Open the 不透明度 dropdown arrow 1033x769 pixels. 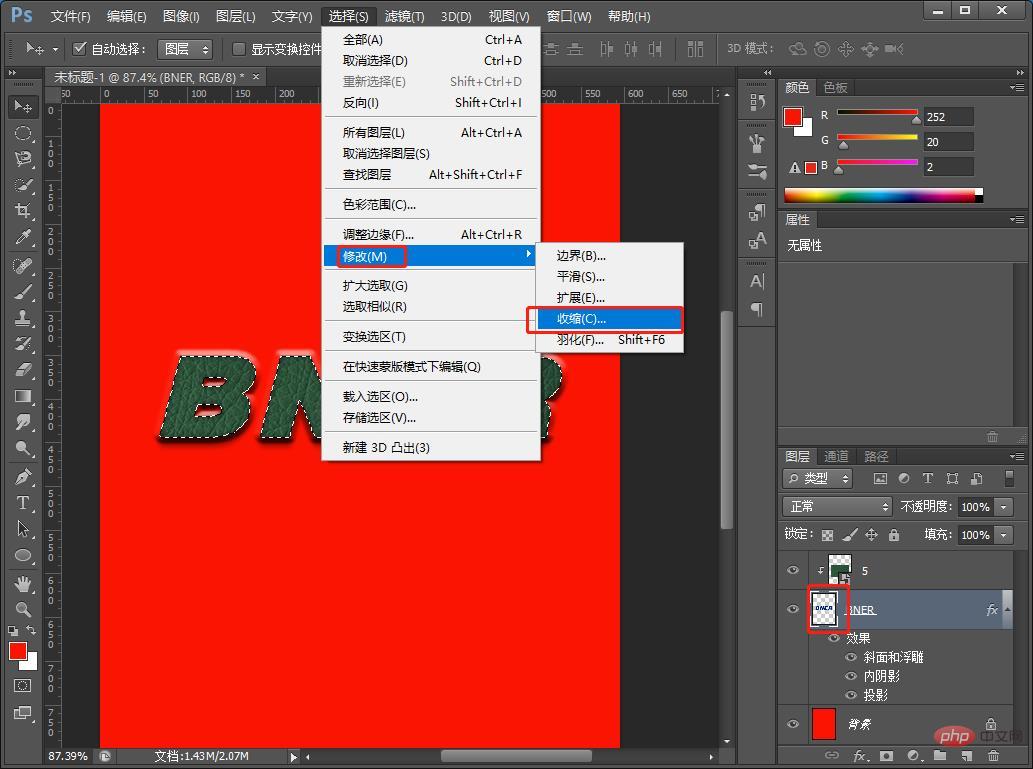pos(1003,507)
